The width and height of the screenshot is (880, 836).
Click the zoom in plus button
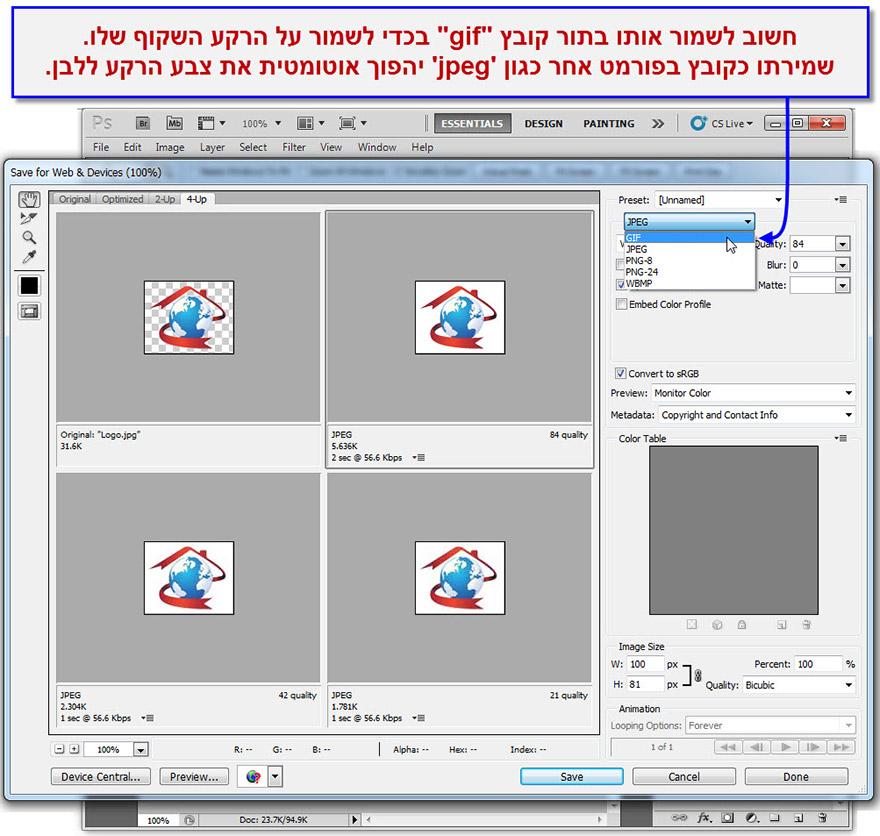pyautogui.click(x=74, y=749)
